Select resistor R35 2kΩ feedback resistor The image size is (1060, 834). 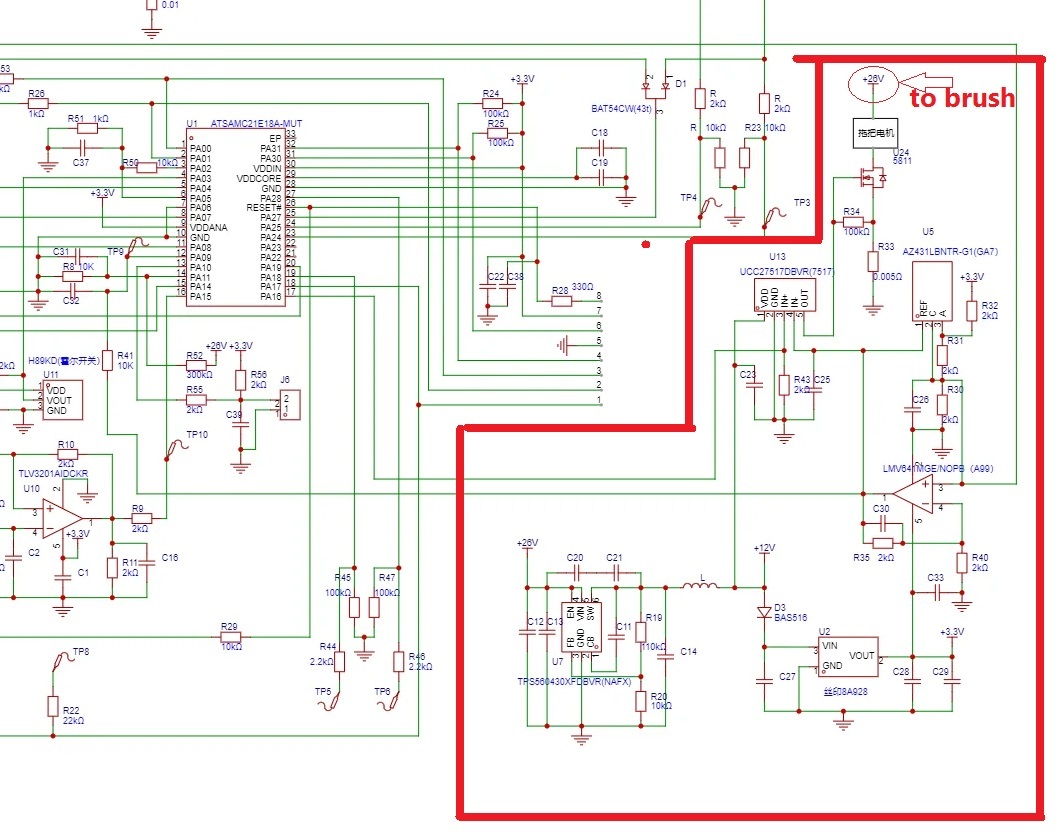[x=882, y=543]
